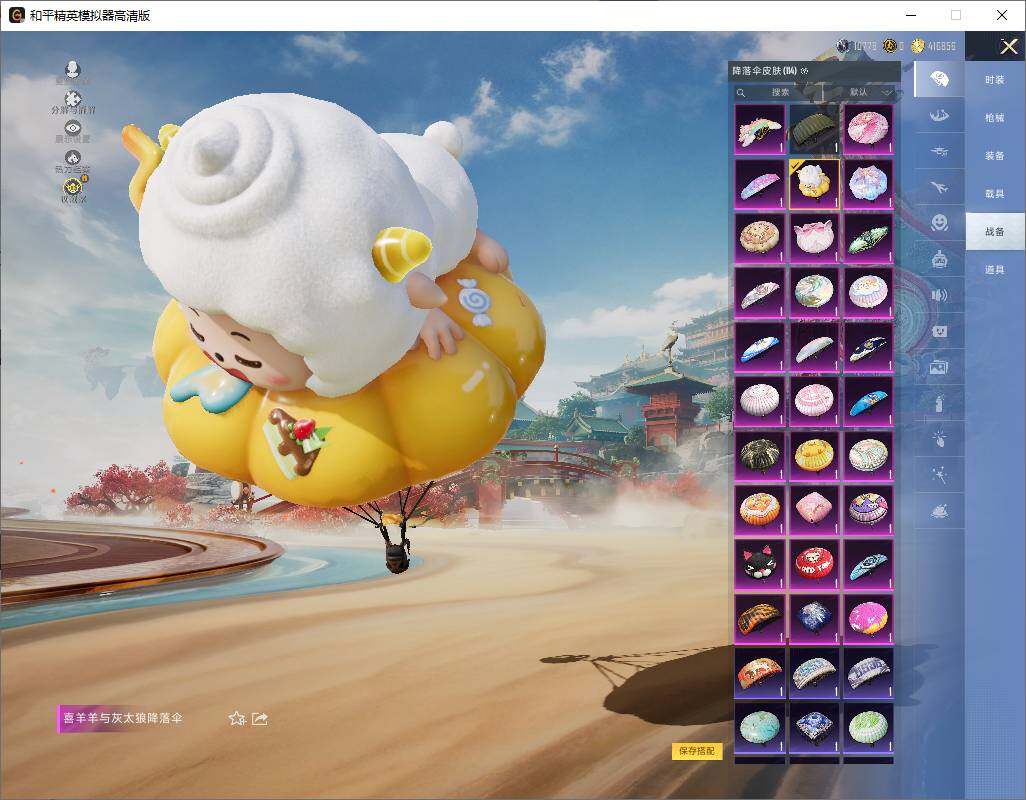The width and height of the screenshot is (1026, 800).
Task: Close the inventory with yellow X
Action: point(1008,47)
